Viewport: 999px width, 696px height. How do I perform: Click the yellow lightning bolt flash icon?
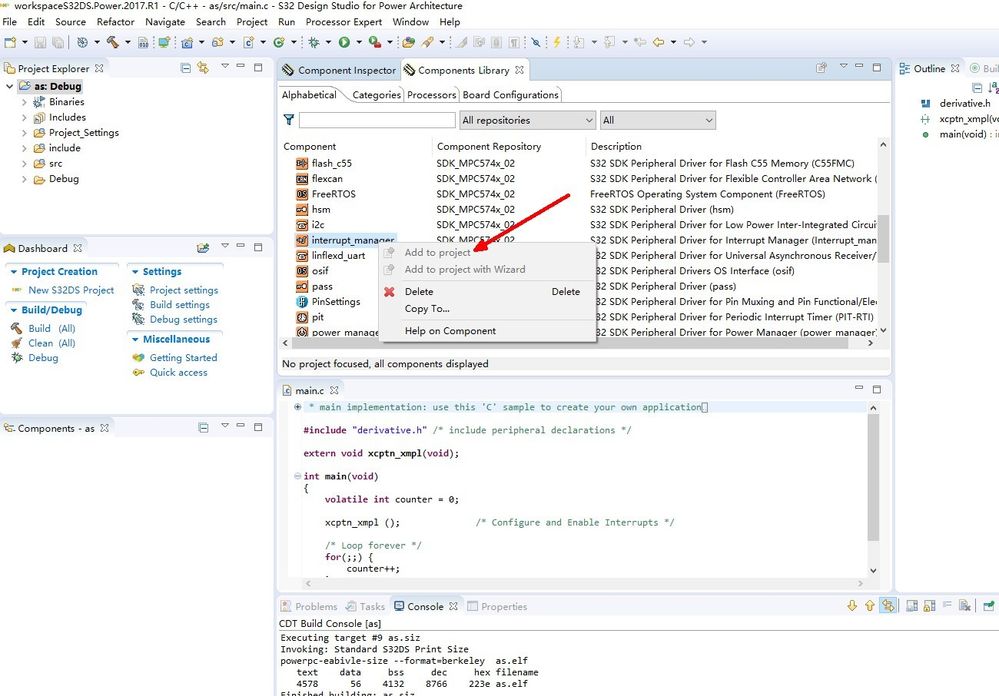coord(556,42)
